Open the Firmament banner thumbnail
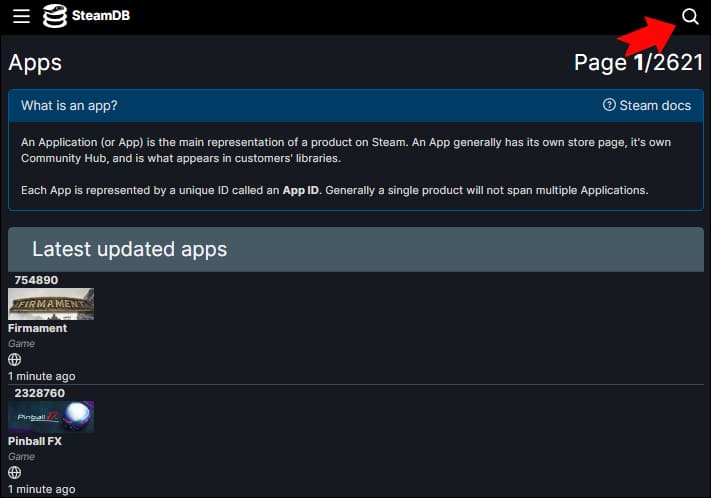Viewport: 711px width, 498px height. click(51, 304)
